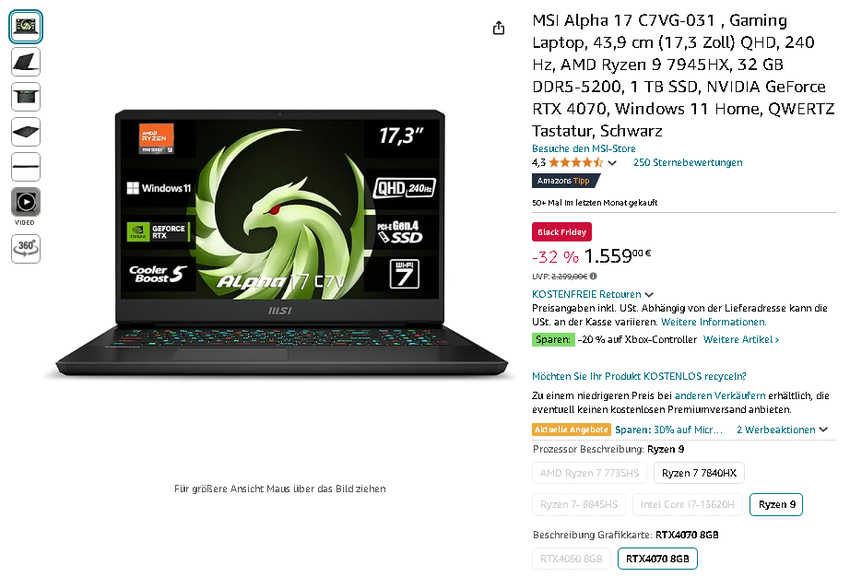This screenshot has width=850, height=577.
Task: Choose the AMD Ryzen 7 7735HS option
Action: point(589,473)
